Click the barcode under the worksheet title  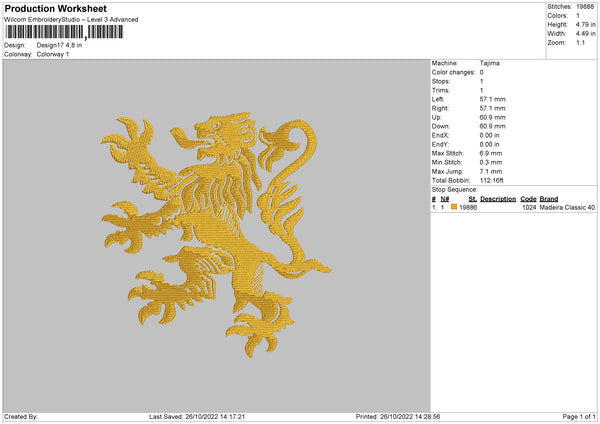tap(64, 32)
